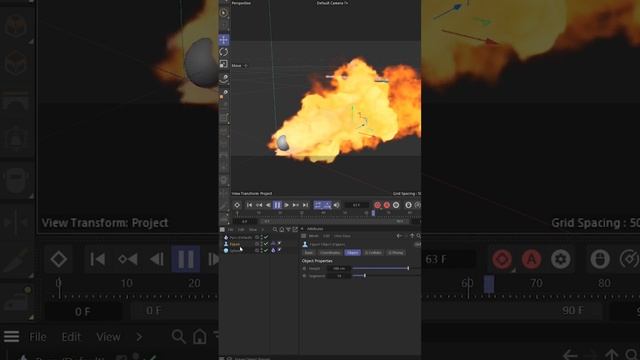Jump to next keyframe in center panel
This screenshot has height=360, width=640.
(296, 205)
